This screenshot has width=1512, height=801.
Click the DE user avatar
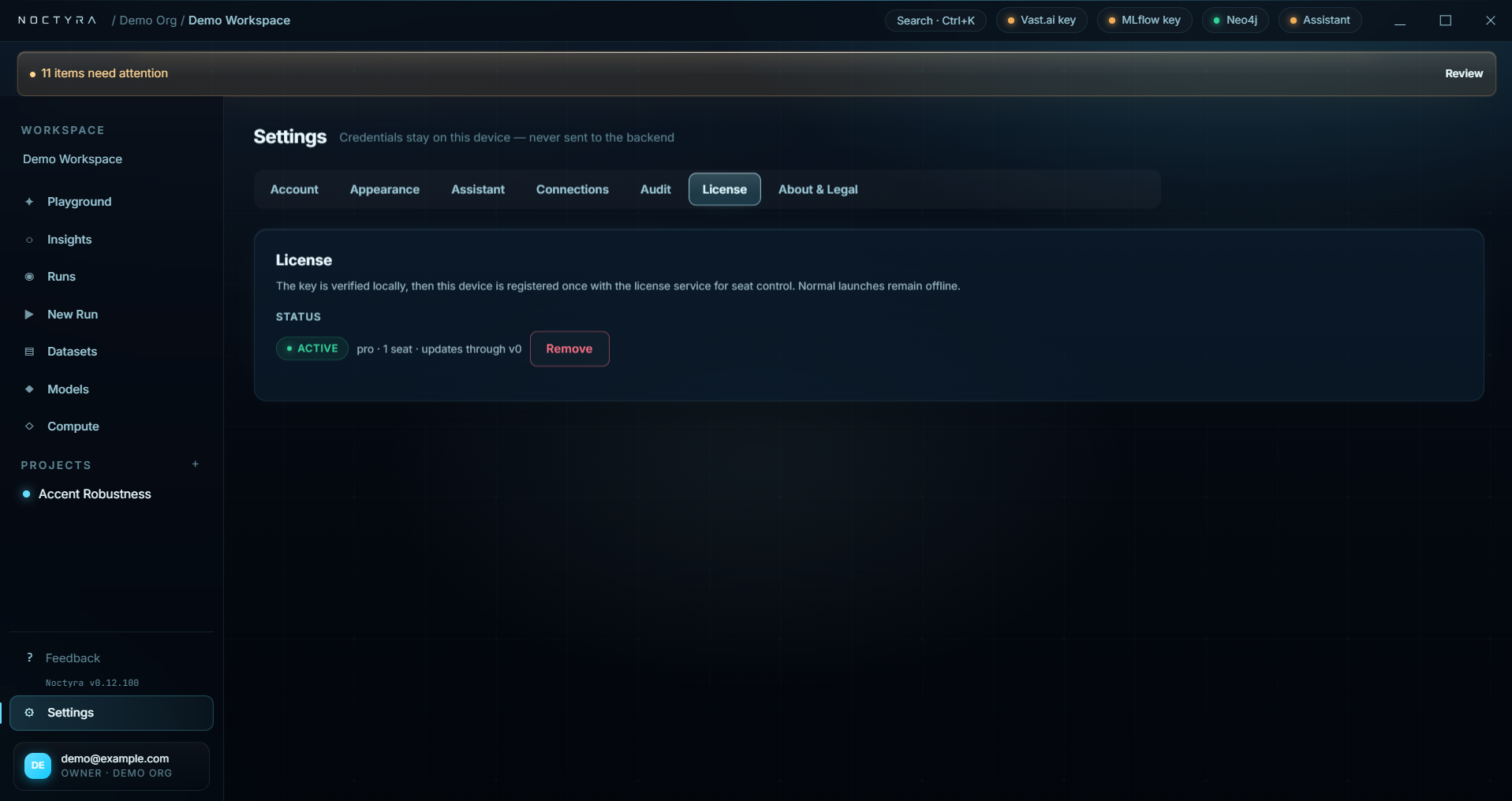coord(38,766)
